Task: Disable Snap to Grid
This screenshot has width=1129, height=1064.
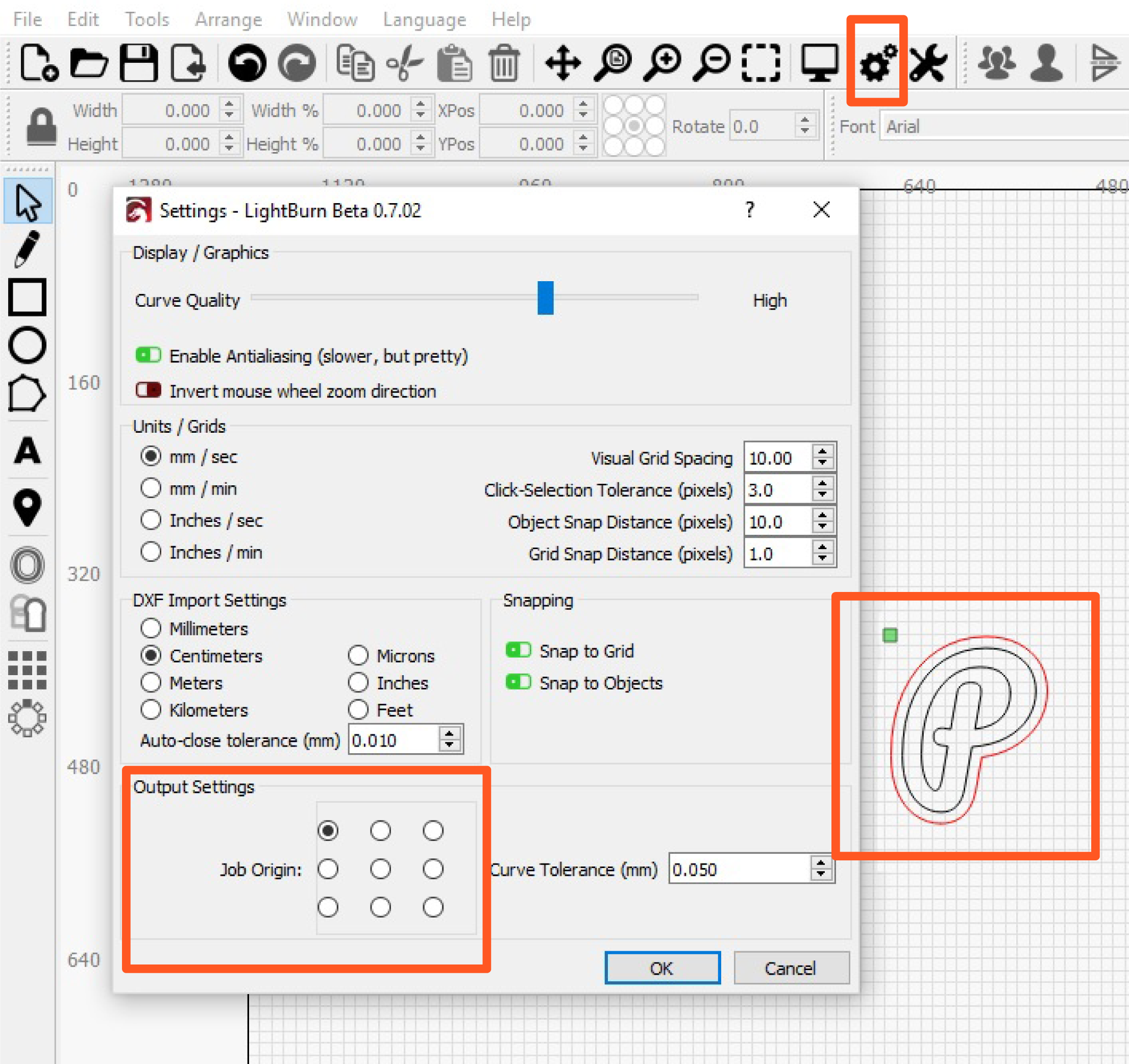Action: [x=518, y=650]
